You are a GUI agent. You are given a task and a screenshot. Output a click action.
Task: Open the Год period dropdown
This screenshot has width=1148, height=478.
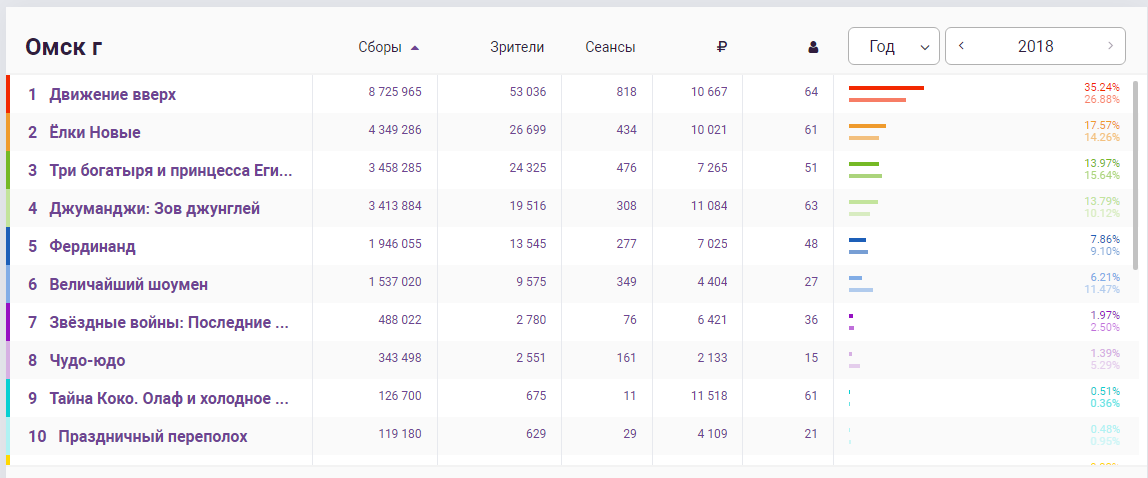tap(893, 46)
